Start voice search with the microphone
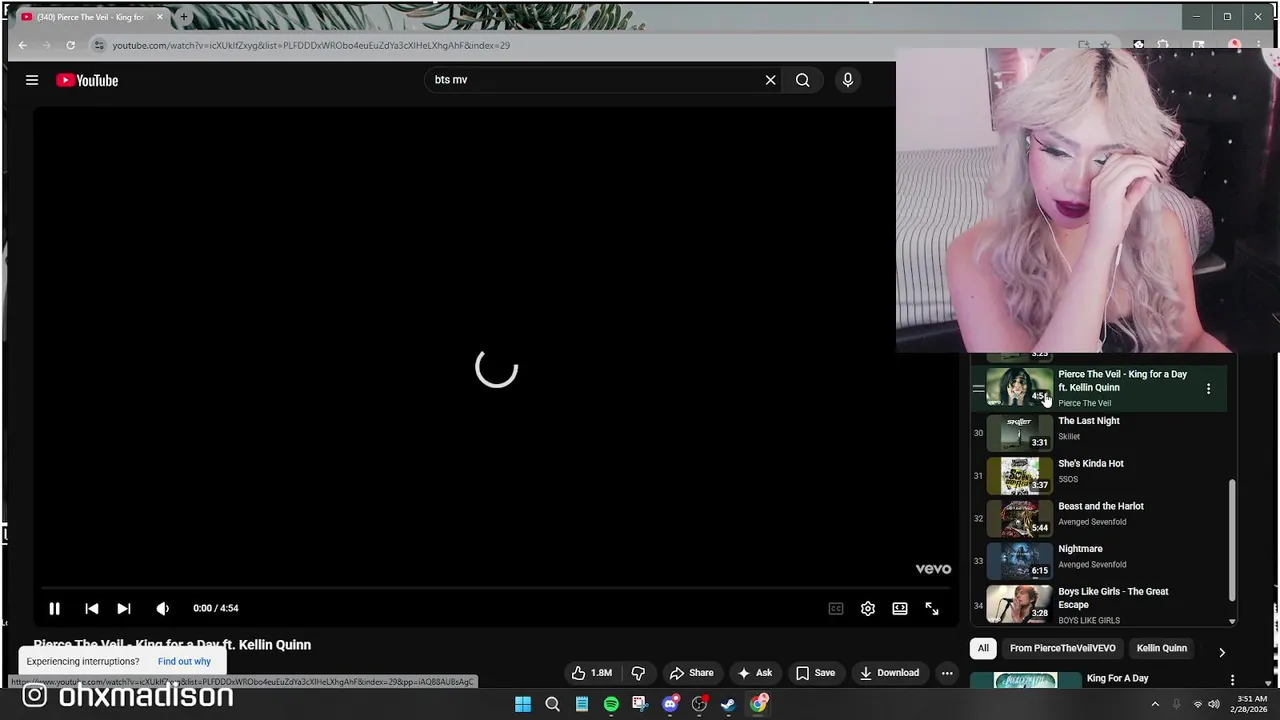Image resolution: width=1280 pixels, height=720 pixels. coord(847,80)
